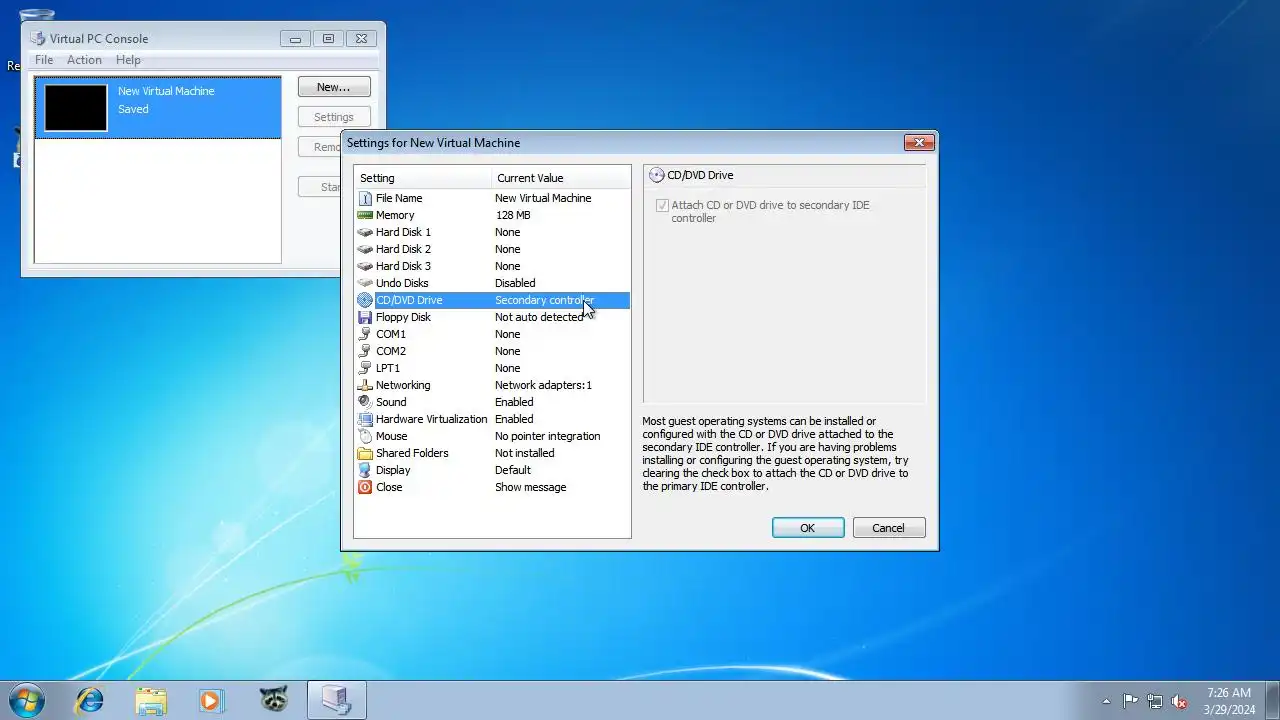The image size is (1280, 720).
Task: Open Help menu in Virtual PC Console
Action: [128, 60]
